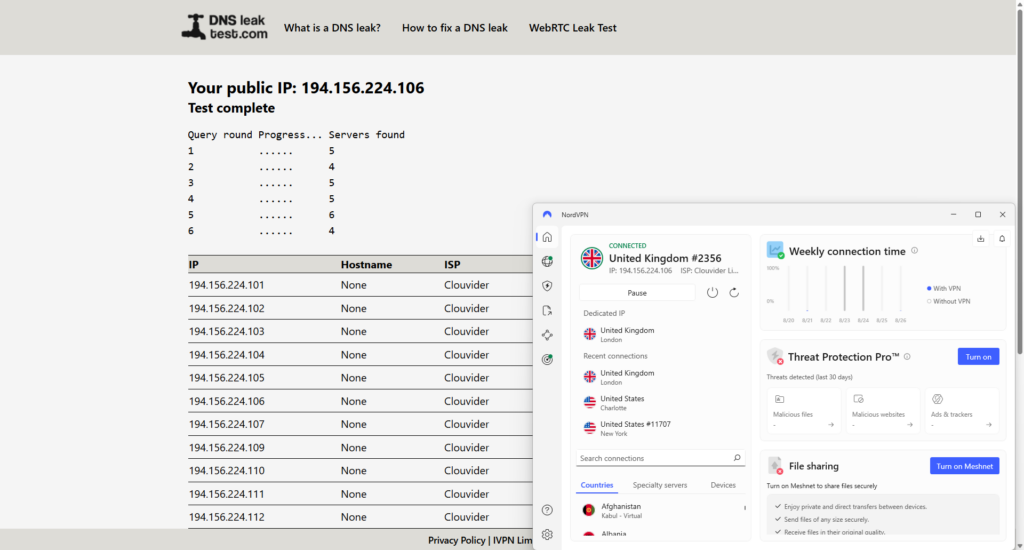Open the Meshnet sidebar icon

[547, 335]
